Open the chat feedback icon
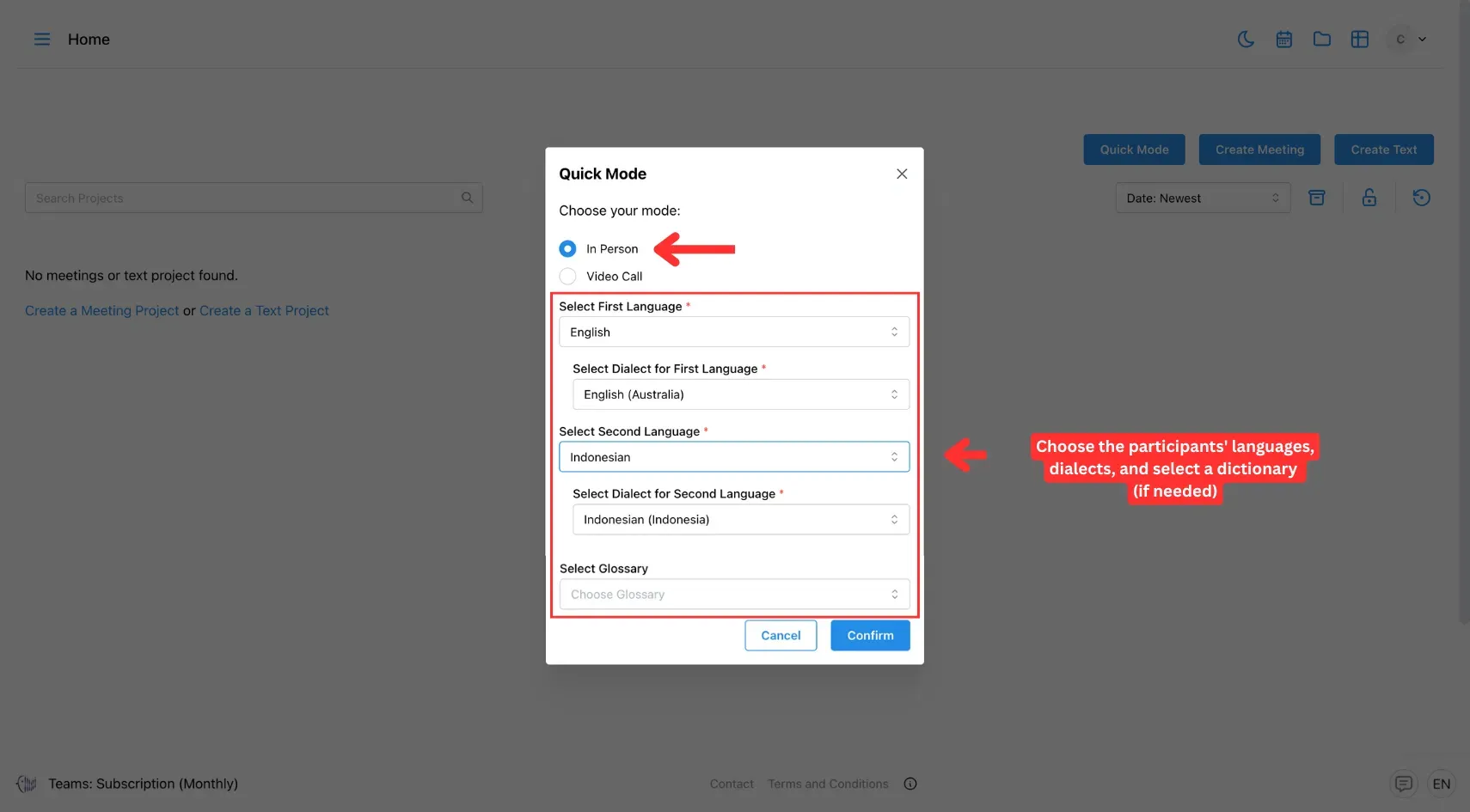 point(1404,784)
